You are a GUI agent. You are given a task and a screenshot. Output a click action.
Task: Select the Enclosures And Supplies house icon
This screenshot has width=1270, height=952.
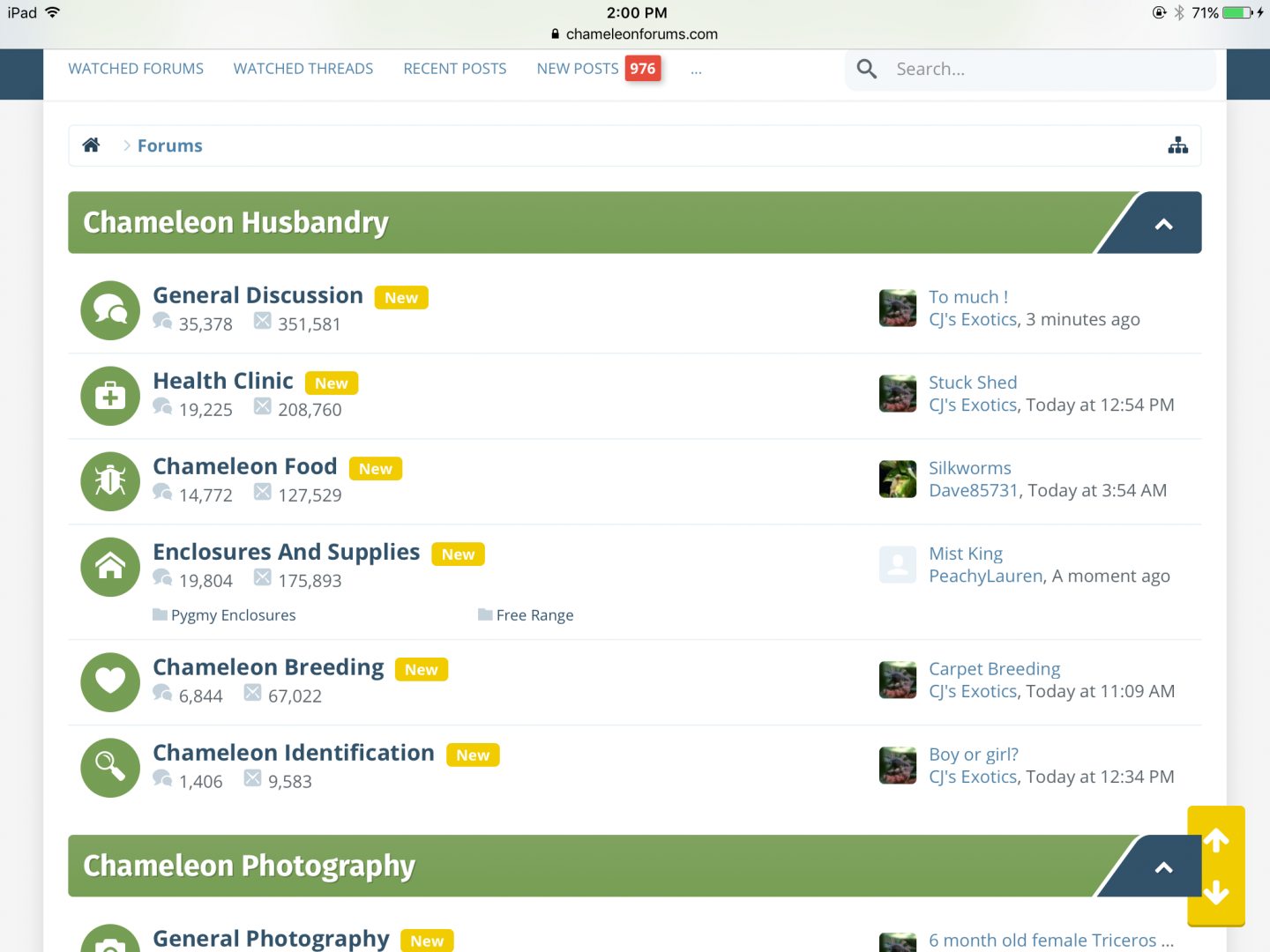pos(110,567)
